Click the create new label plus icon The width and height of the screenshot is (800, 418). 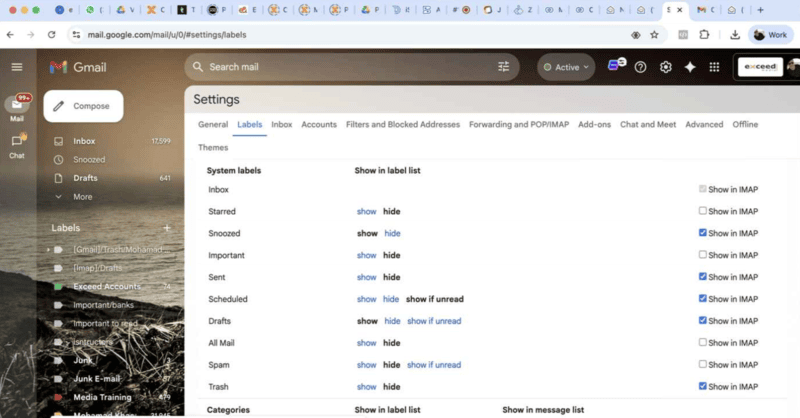tap(167, 228)
